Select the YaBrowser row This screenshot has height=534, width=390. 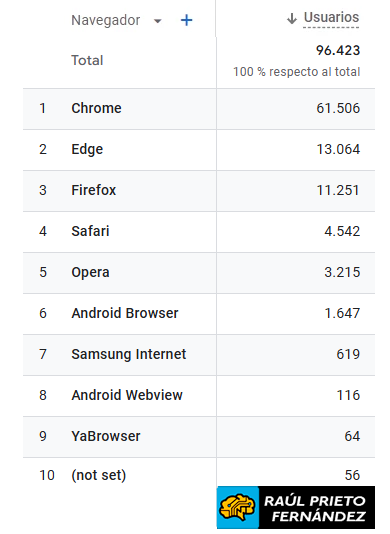tap(199, 437)
